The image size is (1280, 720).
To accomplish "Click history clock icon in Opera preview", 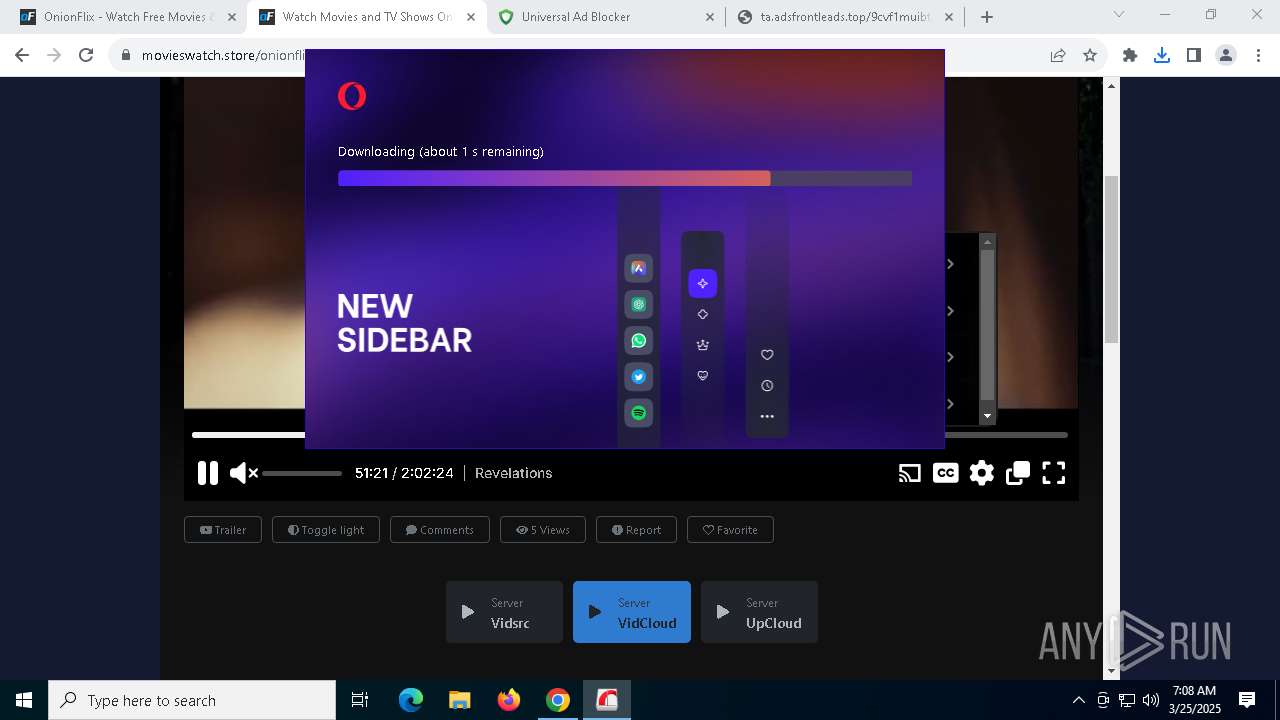I will 767,386.
